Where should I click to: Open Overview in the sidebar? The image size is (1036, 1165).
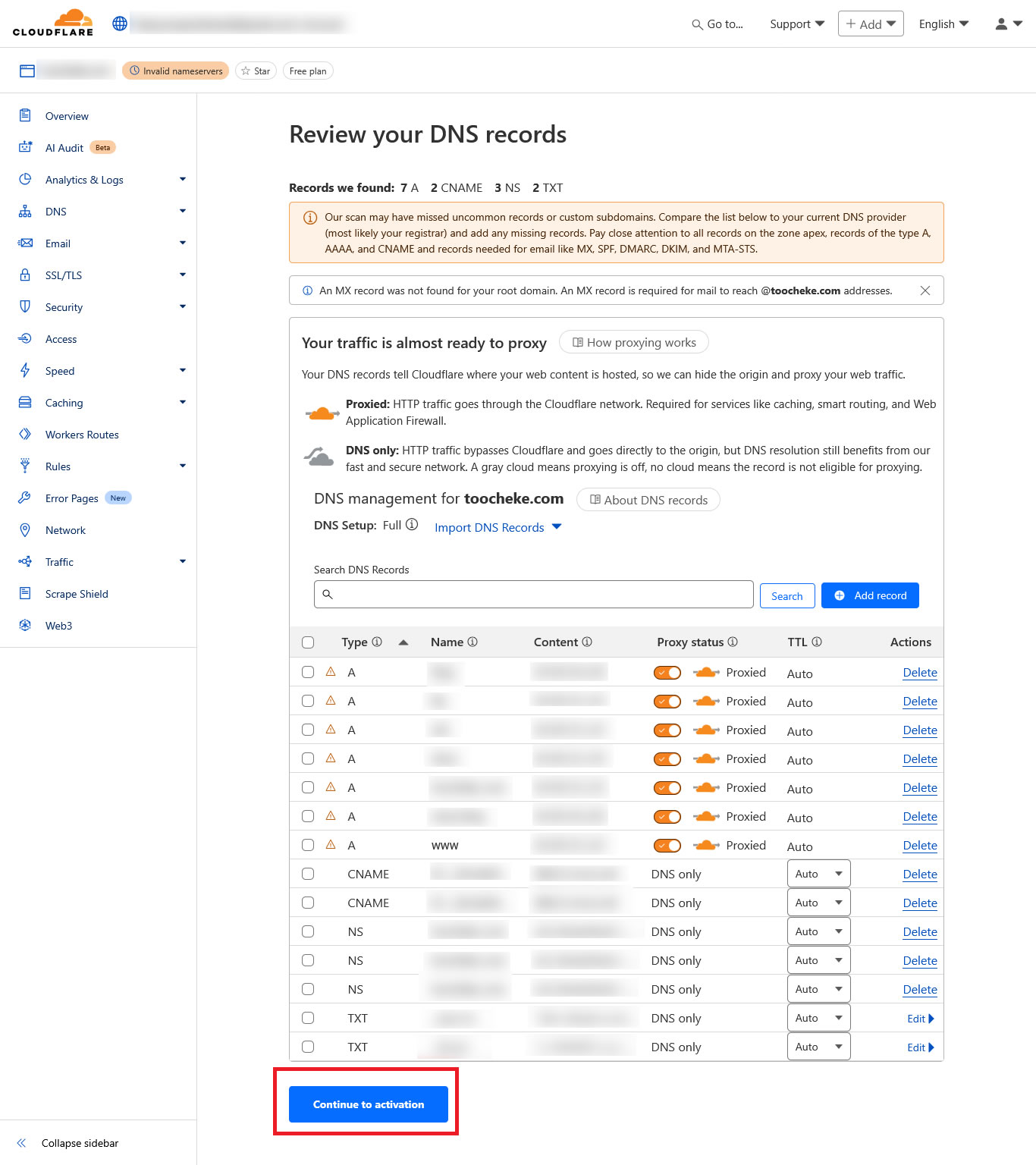pyautogui.click(x=67, y=116)
